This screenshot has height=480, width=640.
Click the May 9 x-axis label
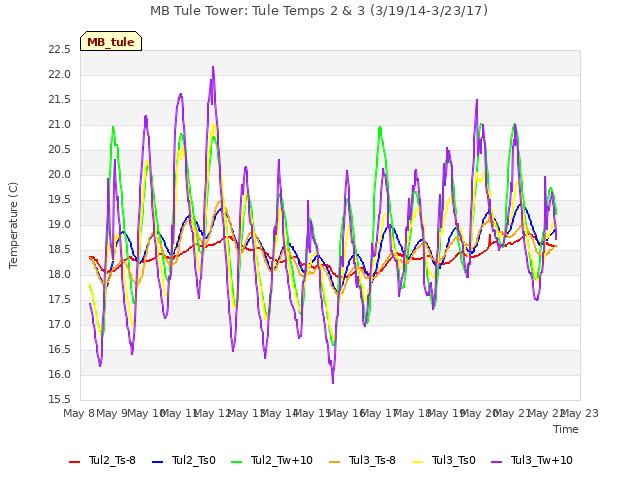coord(112,413)
